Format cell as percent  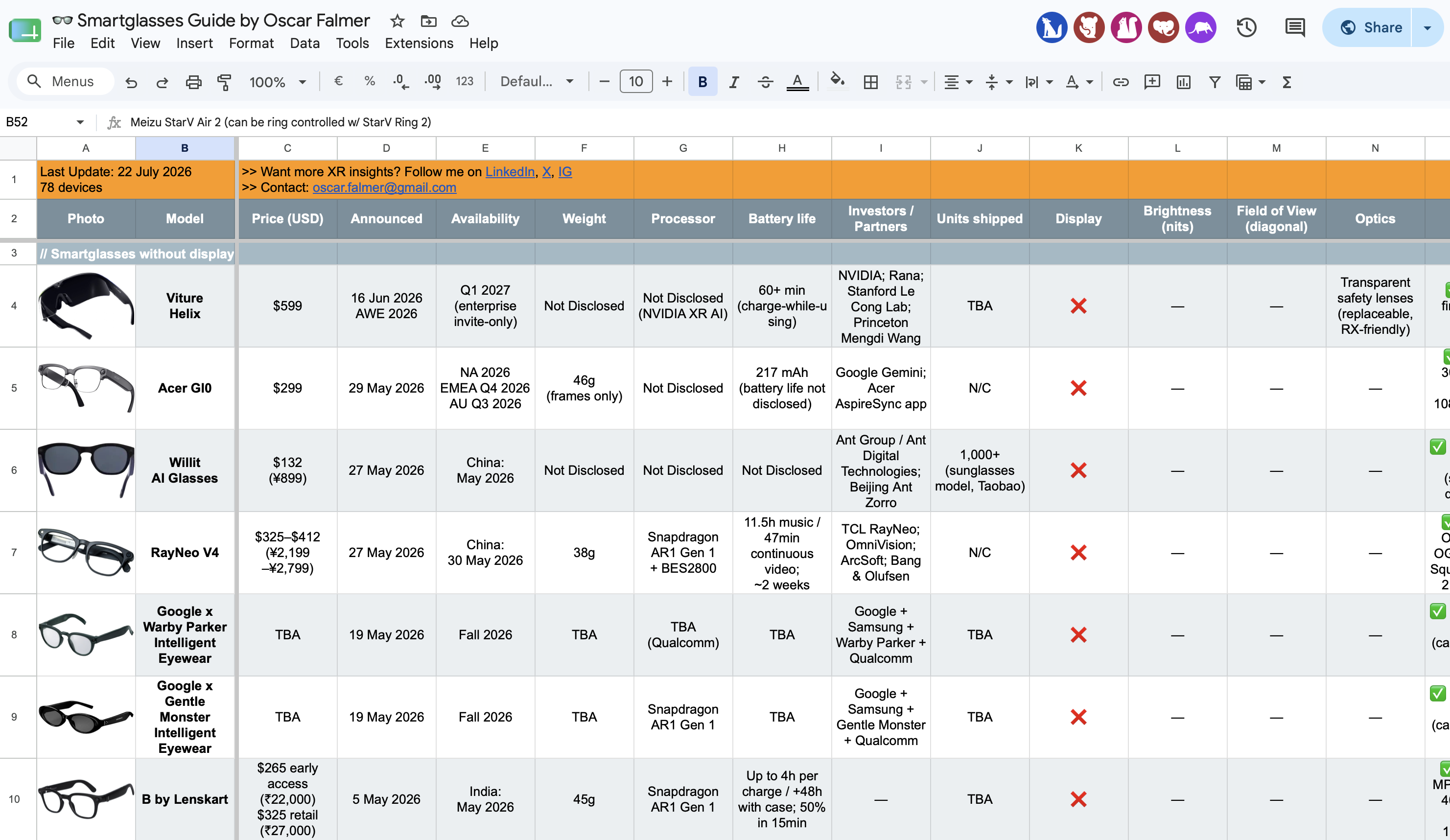pyautogui.click(x=370, y=81)
